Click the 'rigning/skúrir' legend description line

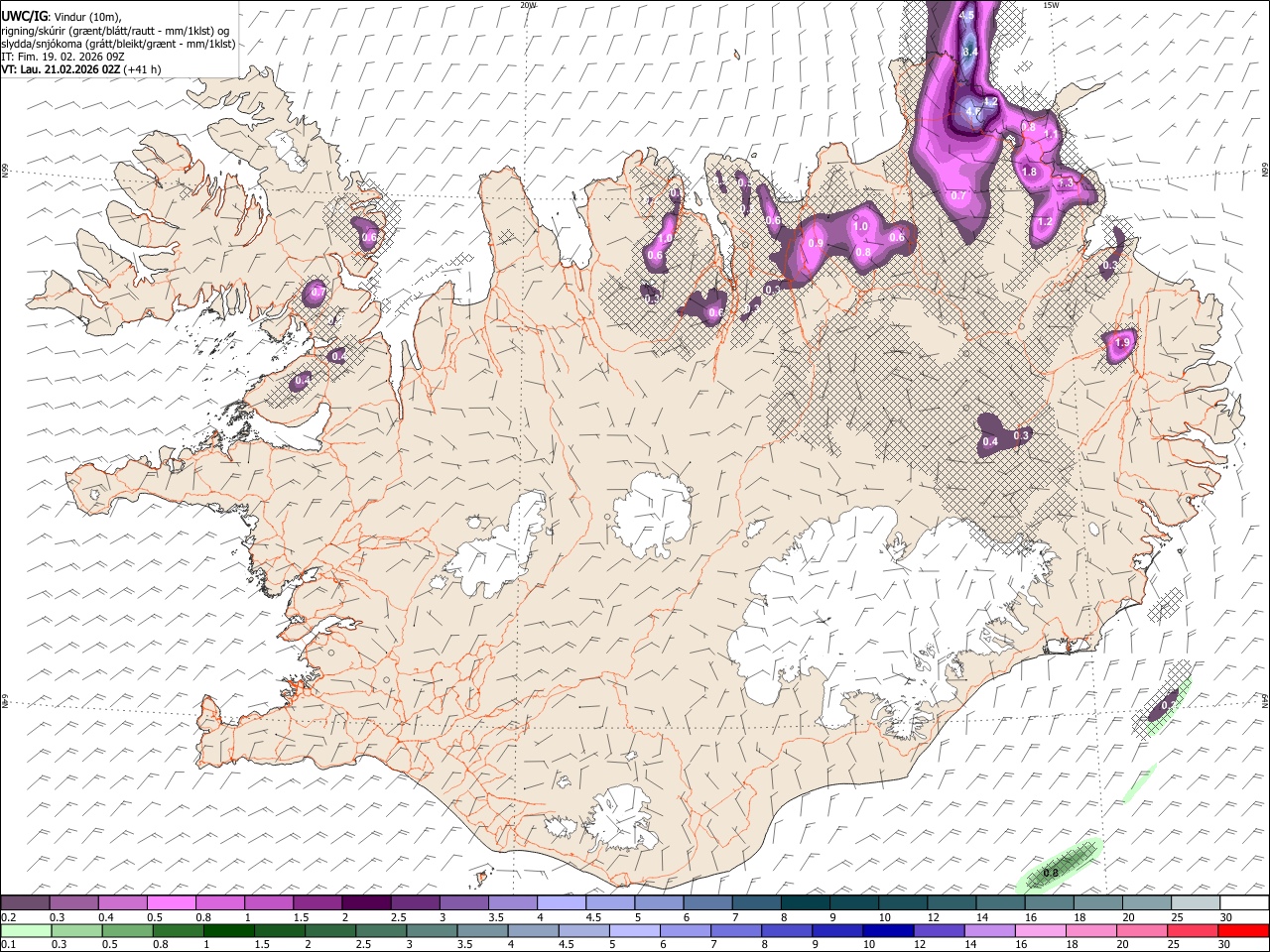click(115, 31)
